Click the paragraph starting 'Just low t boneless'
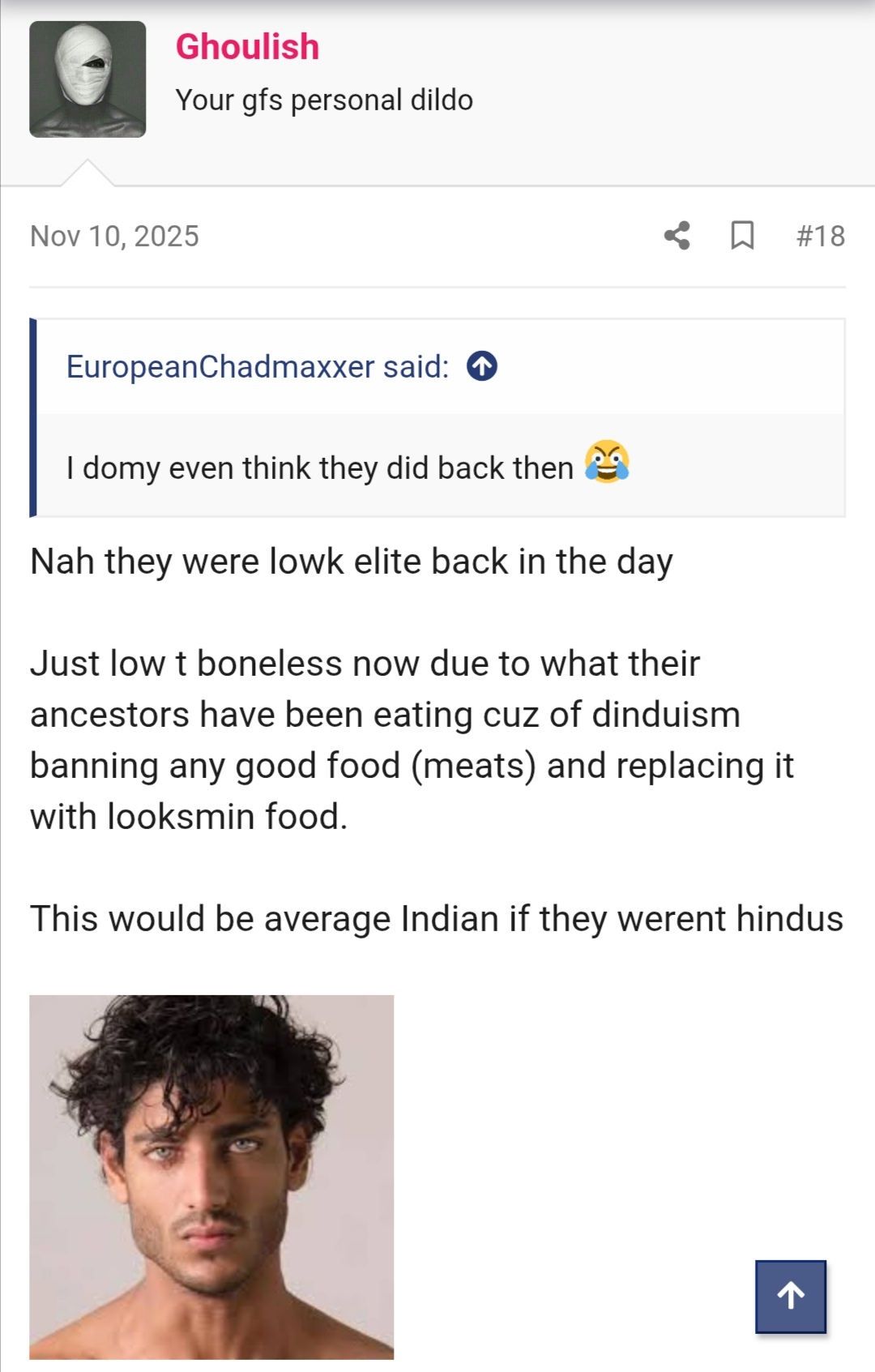875x1372 pixels. (412, 740)
